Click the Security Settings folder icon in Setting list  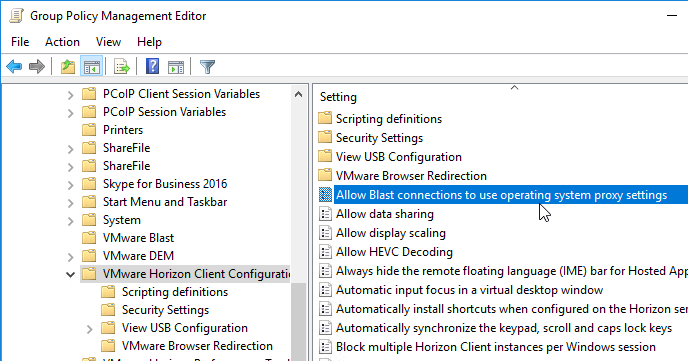[x=325, y=137]
